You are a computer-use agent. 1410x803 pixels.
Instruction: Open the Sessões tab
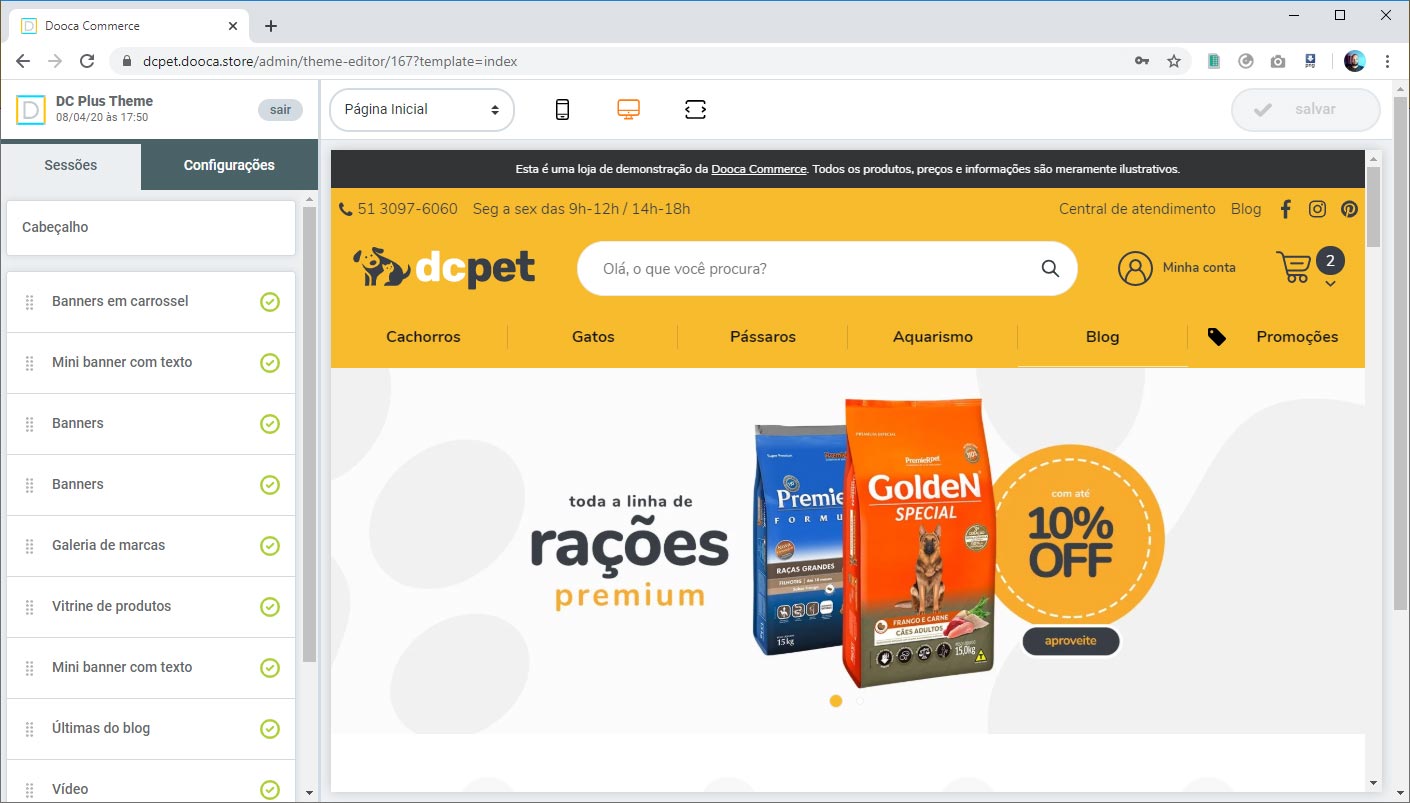[x=71, y=166]
